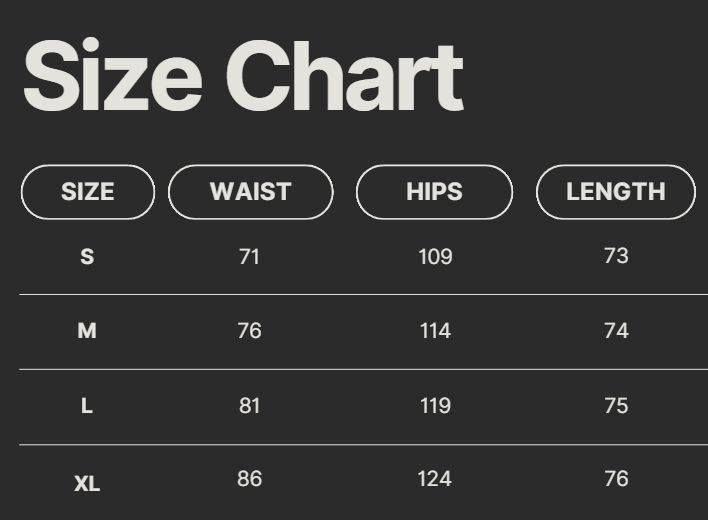This screenshot has height=520, width=708.
Task: Click the HIPS column header pill
Action: click(x=434, y=192)
